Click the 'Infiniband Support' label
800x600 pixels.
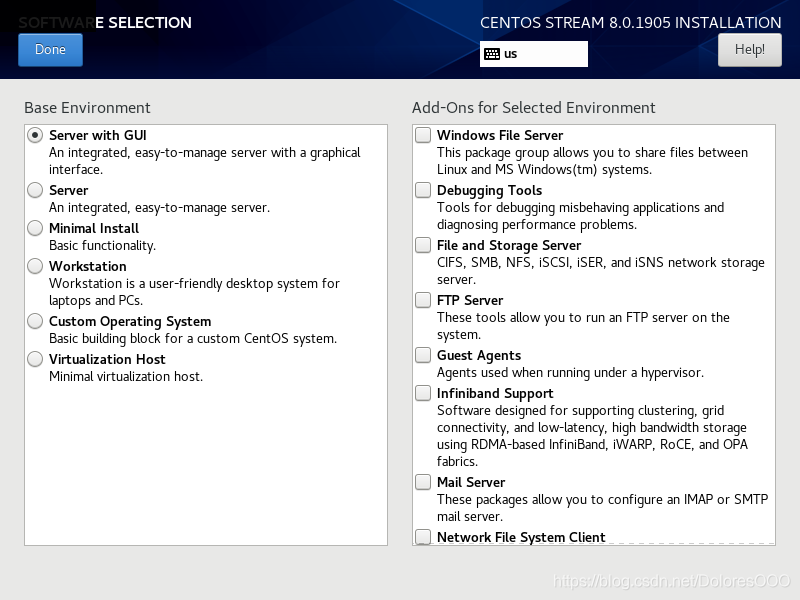click(x=495, y=393)
